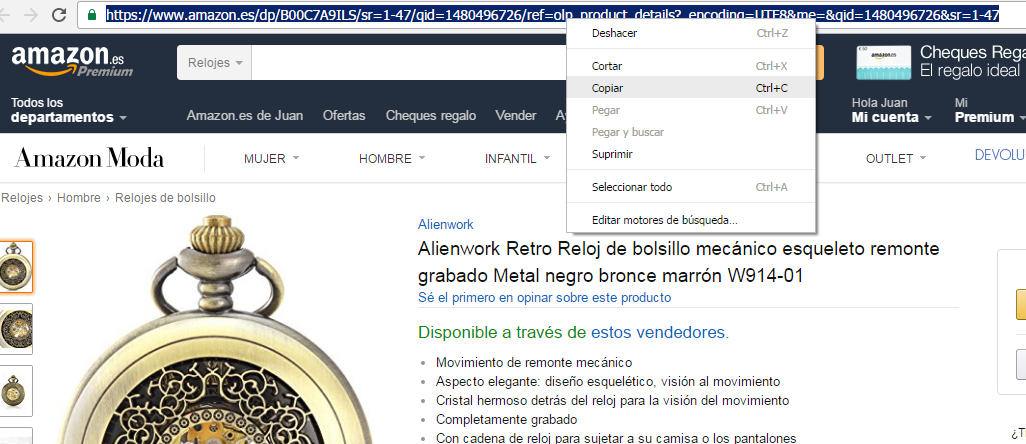Open the Mi cuenta dropdown
This screenshot has height=444, width=1026.
click(892, 110)
